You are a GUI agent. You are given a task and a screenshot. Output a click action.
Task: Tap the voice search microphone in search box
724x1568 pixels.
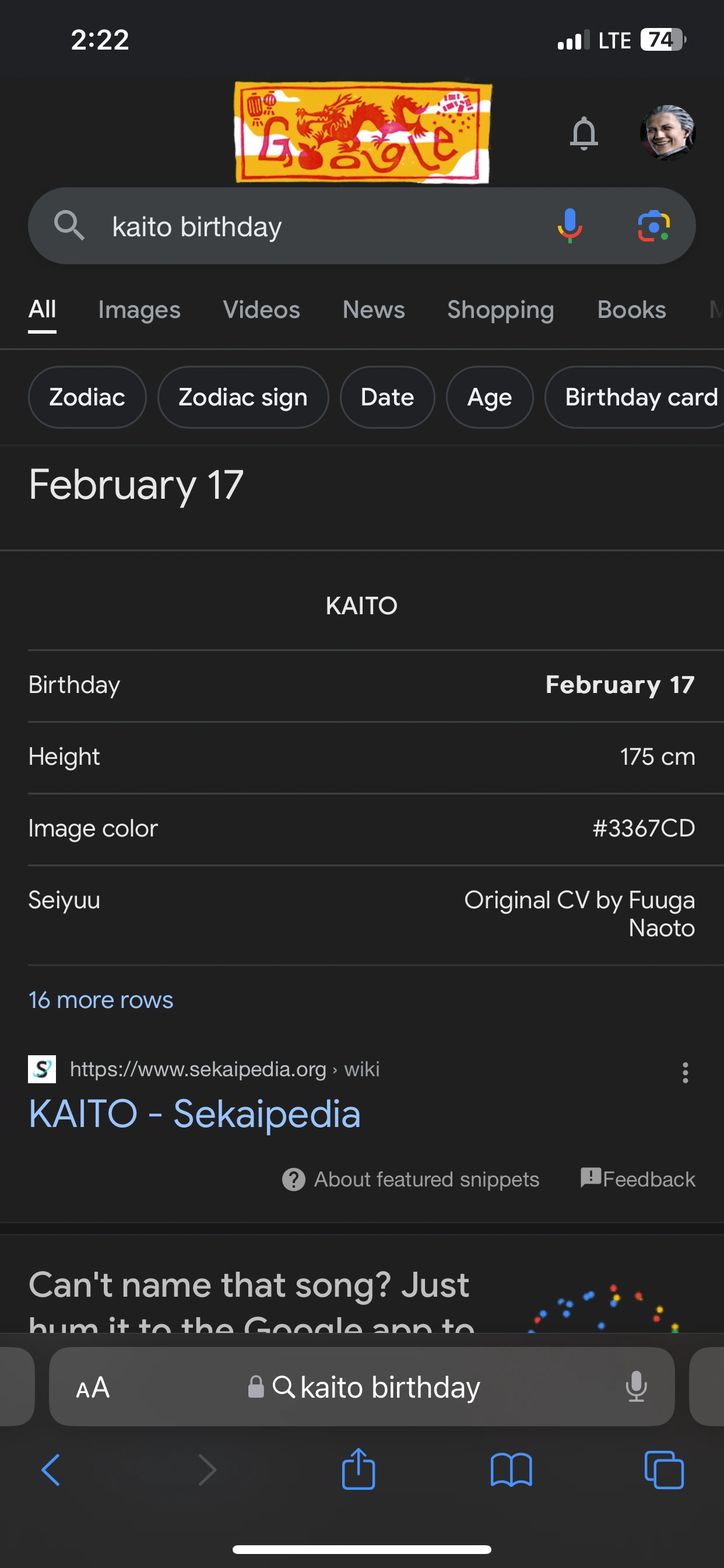[x=570, y=226]
